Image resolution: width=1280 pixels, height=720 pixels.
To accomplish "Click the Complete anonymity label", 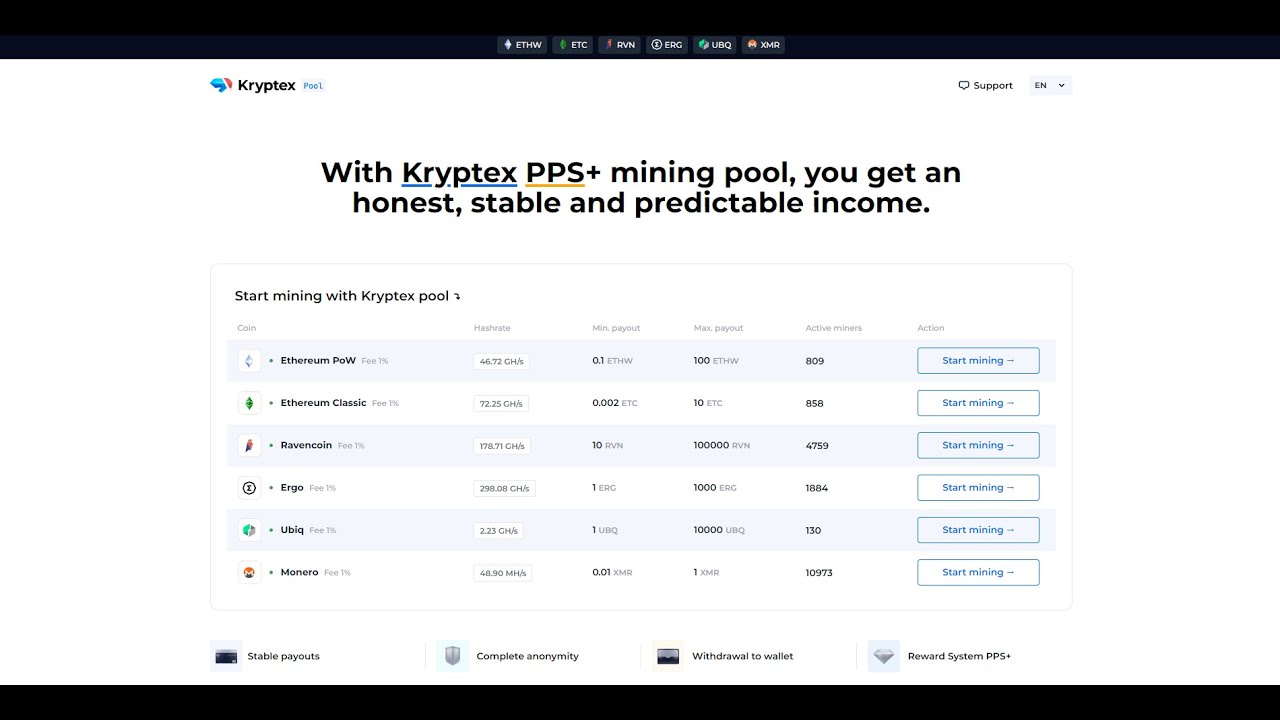I will pos(528,656).
